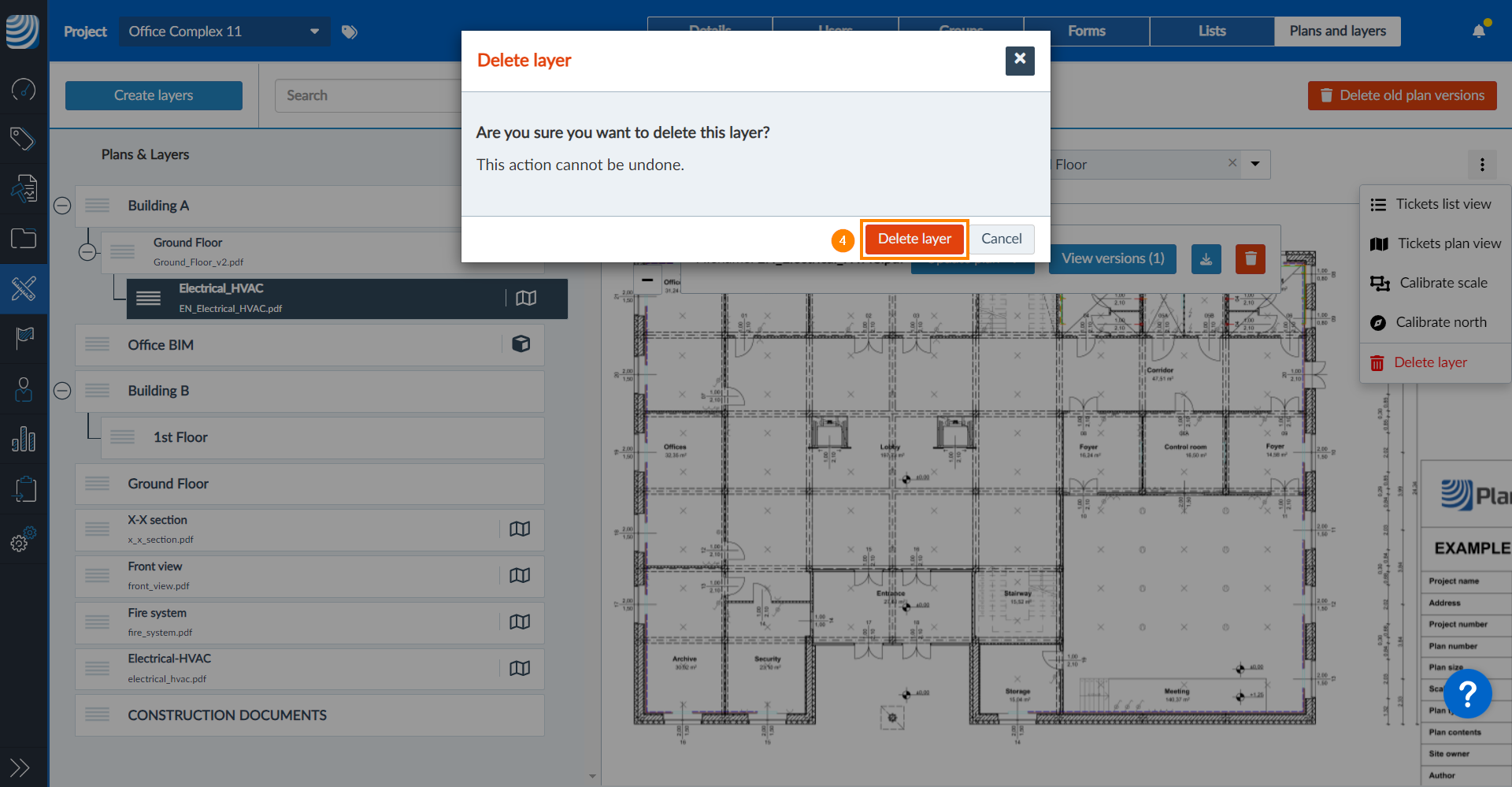Cancel the delete layer dialog
The width and height of the screenshot is (1512, 787).
1001,239
